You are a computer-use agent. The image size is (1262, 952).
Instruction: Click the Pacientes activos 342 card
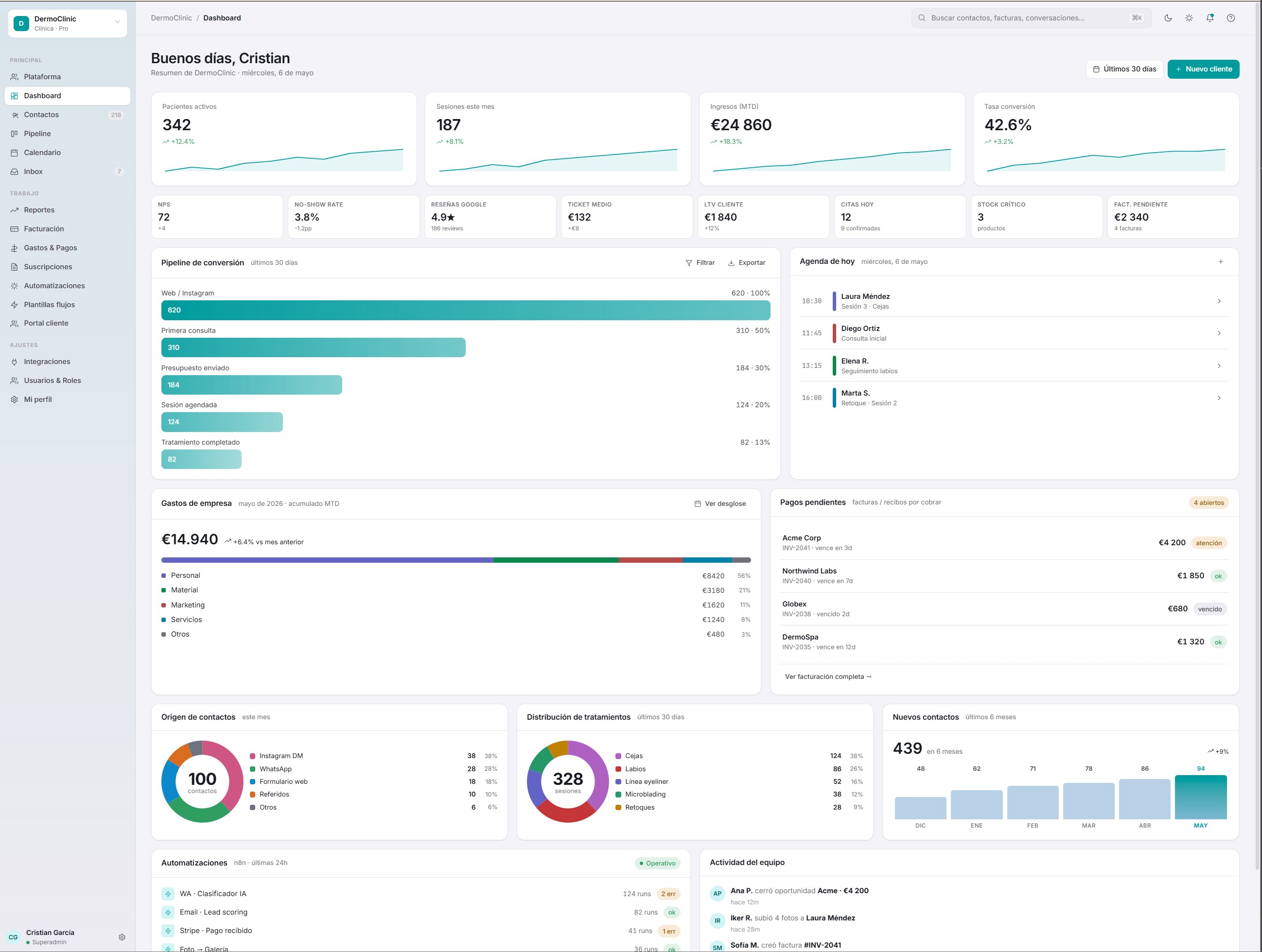[283, 138]
